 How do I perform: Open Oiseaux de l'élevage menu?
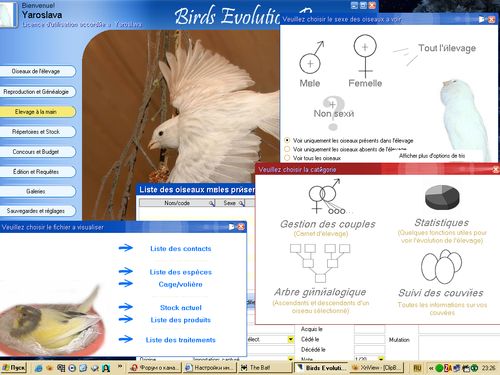[x=37, y=71]
